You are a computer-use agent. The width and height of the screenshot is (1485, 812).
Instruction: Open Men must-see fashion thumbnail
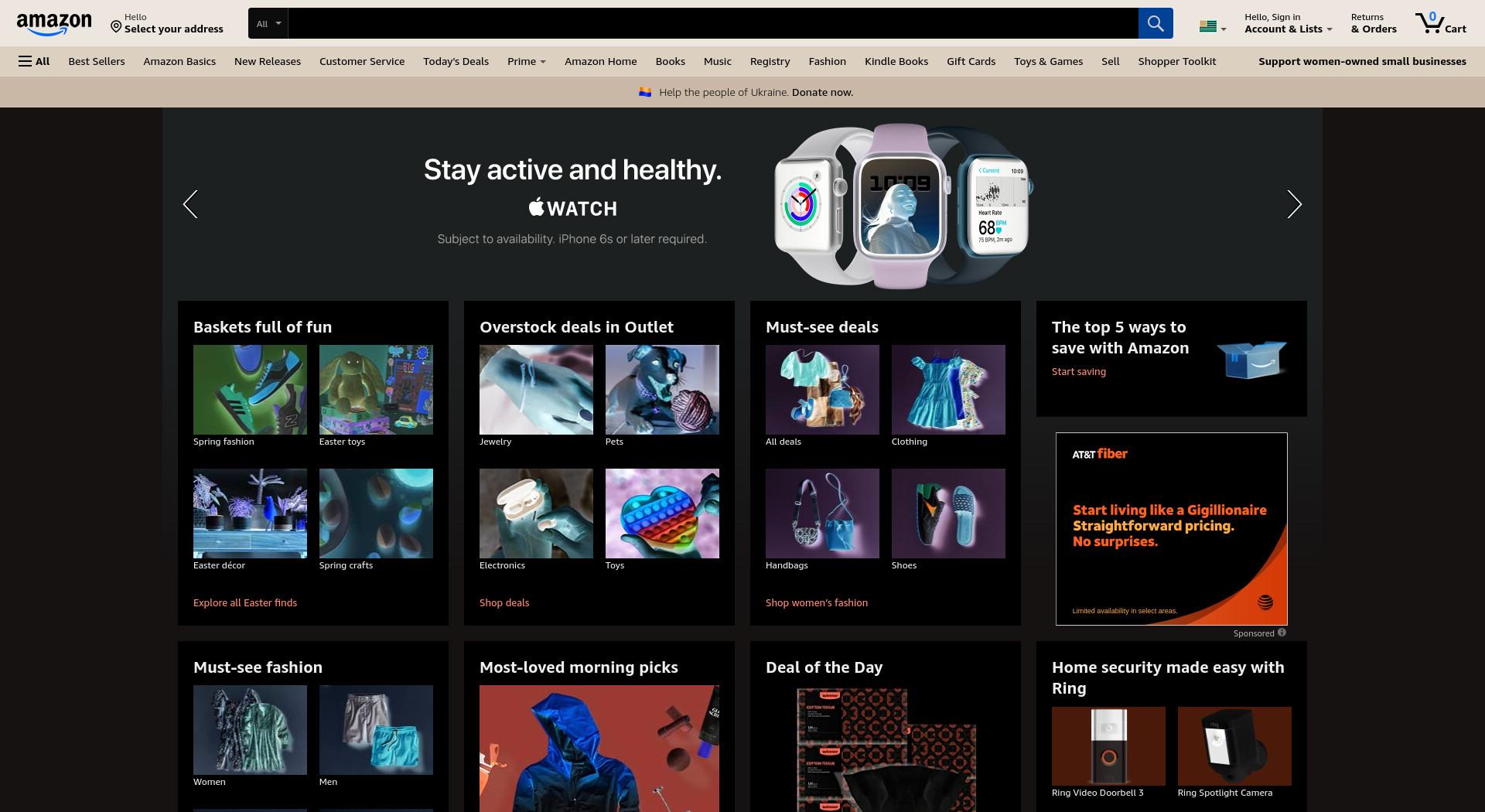tap(376, 730)
